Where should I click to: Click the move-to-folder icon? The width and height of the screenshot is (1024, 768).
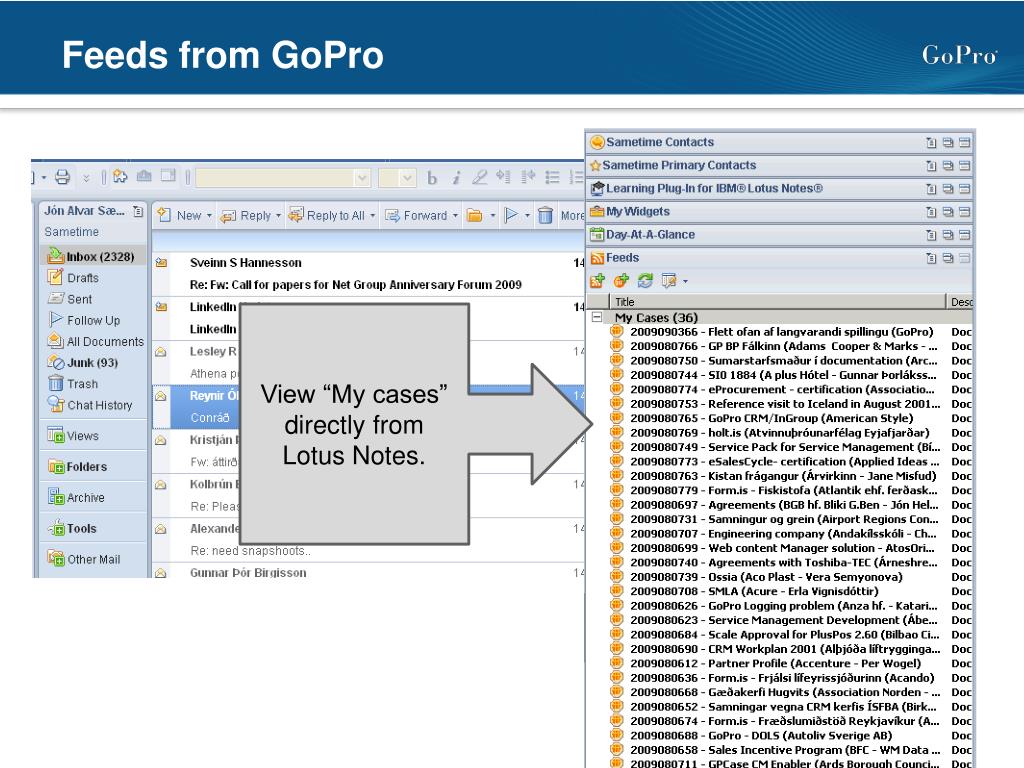475,216
